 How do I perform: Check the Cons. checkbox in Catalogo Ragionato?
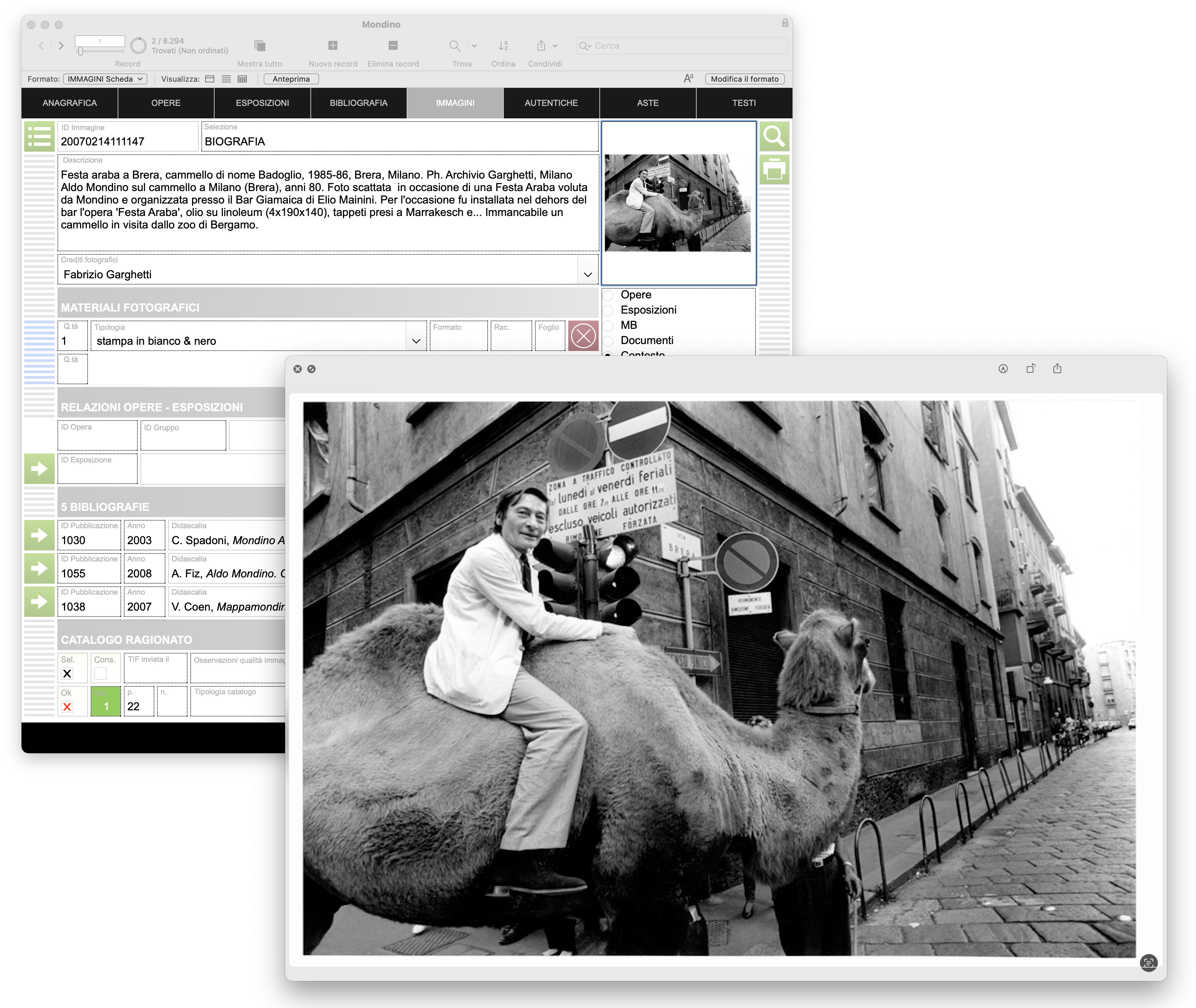point(101,674)
